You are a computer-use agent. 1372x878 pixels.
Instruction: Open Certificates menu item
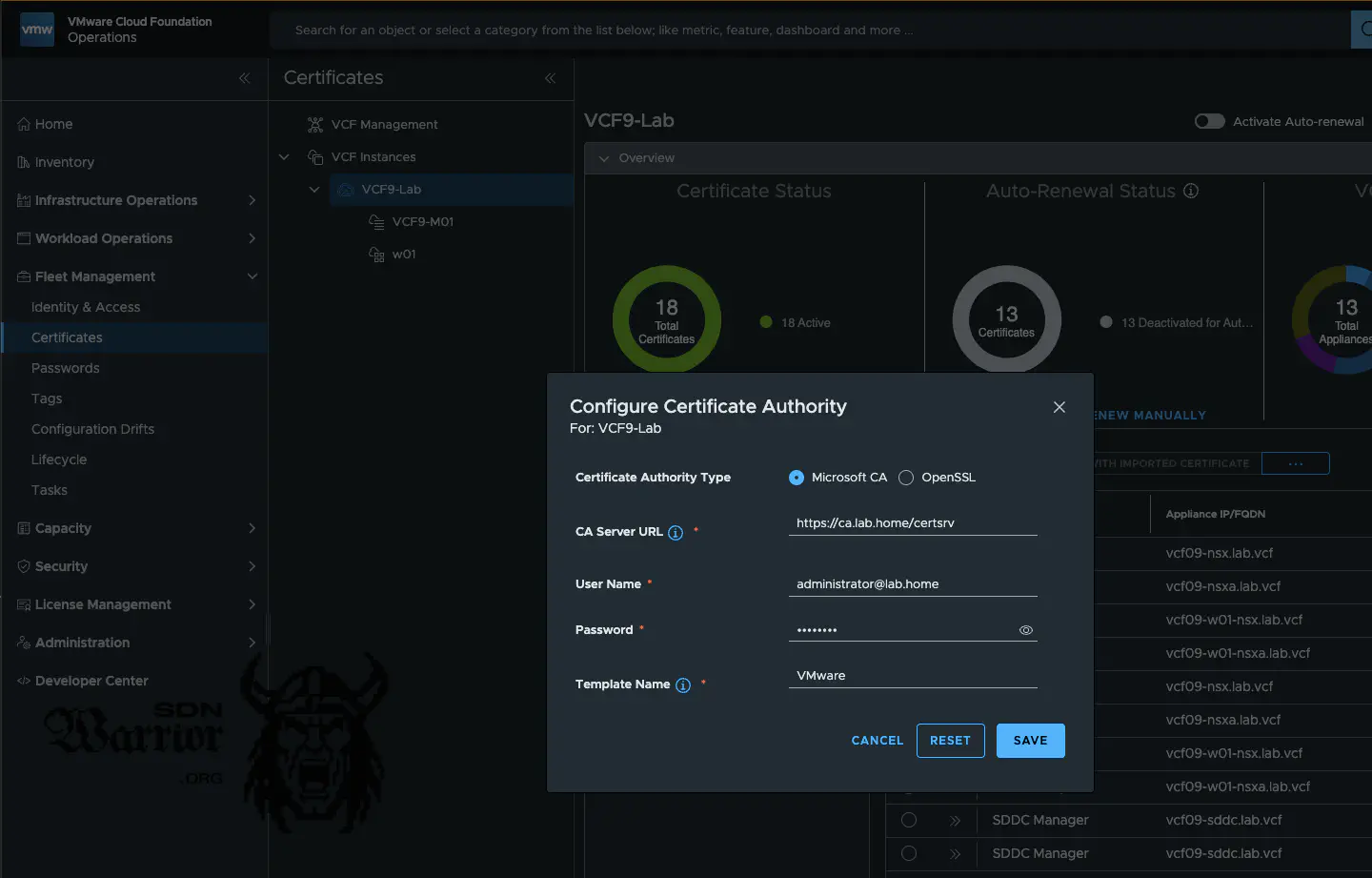coord(67,337)
